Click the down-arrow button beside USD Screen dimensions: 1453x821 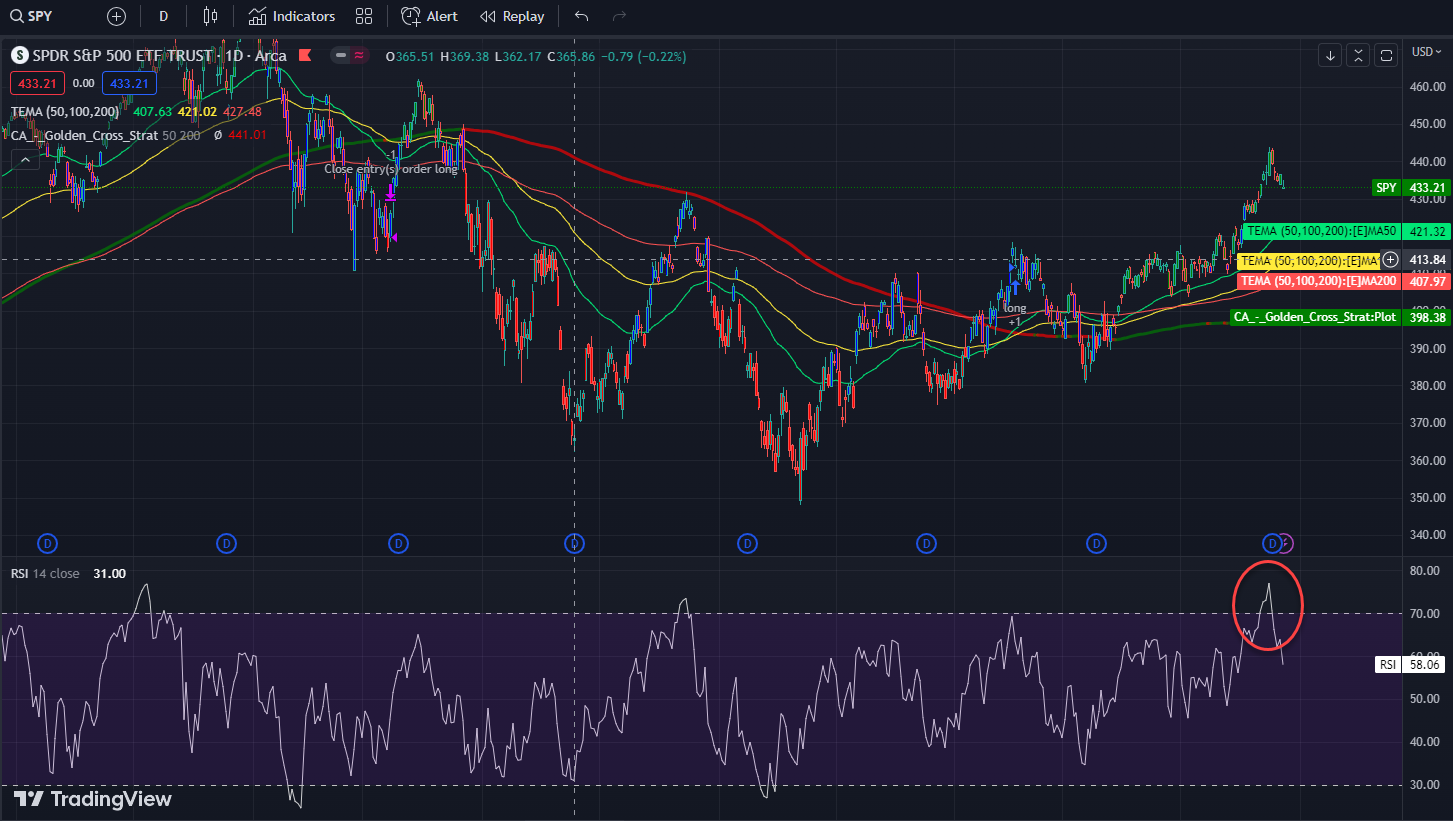(1330, 55)
